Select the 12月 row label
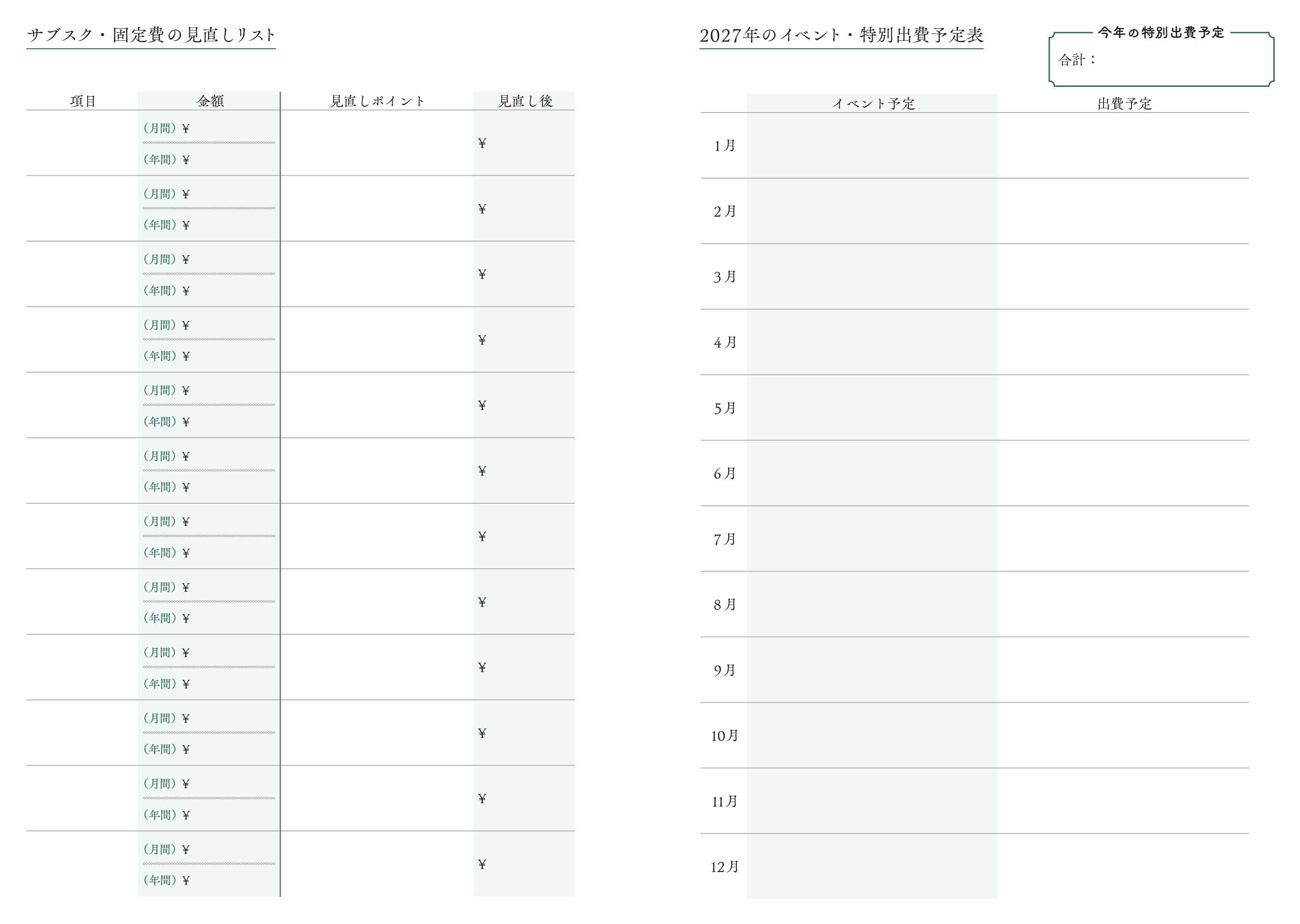This screenshot has width=1300, height=924. pyautogui.click(x=724, y=866)
